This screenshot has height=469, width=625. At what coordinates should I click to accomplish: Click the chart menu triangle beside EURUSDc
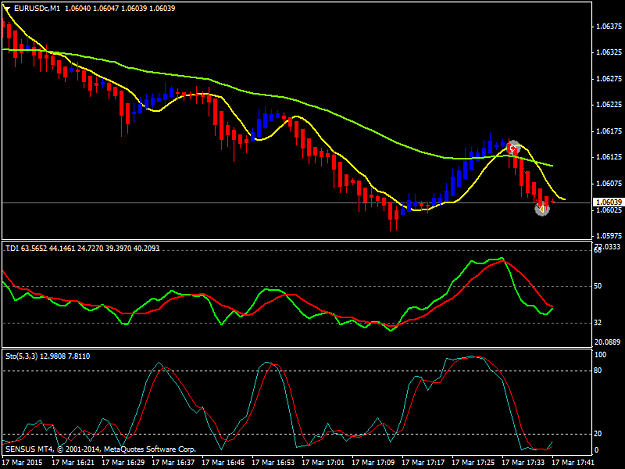pos(7,8)
